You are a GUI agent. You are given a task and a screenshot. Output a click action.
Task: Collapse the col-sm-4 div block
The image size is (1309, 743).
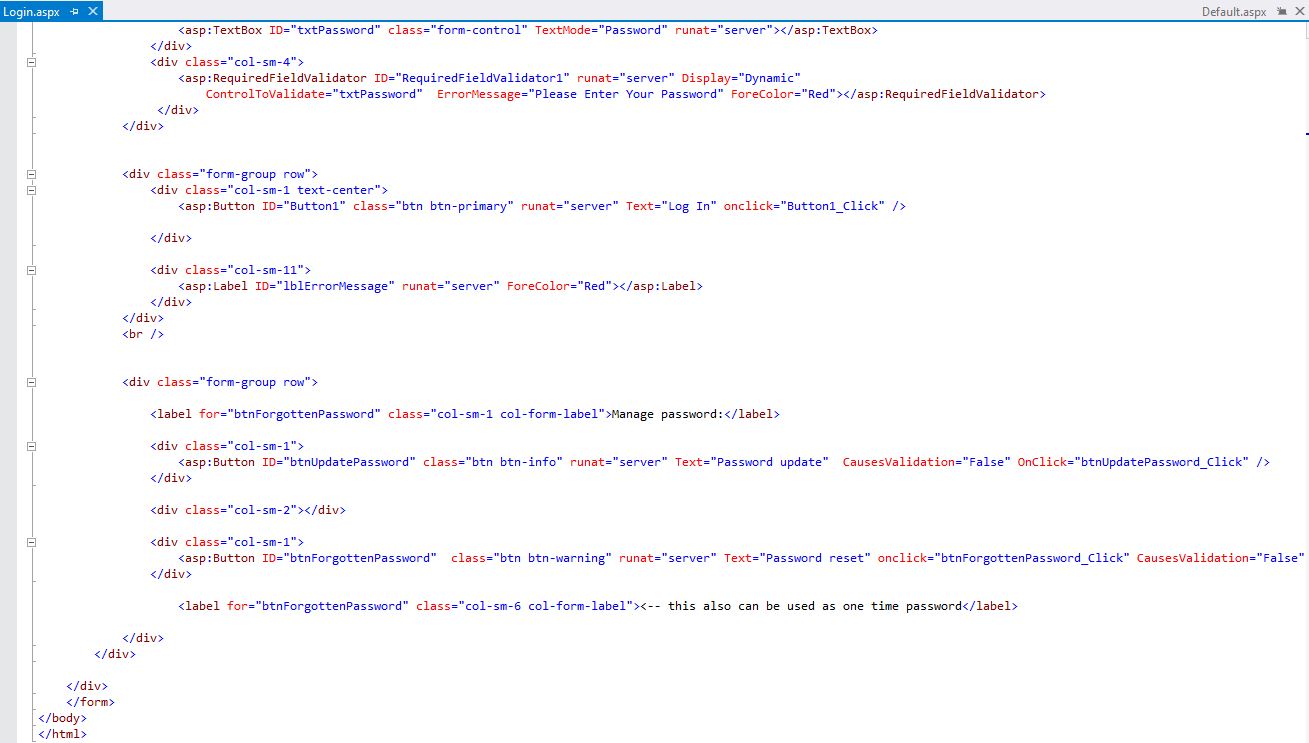click(31, 62)
